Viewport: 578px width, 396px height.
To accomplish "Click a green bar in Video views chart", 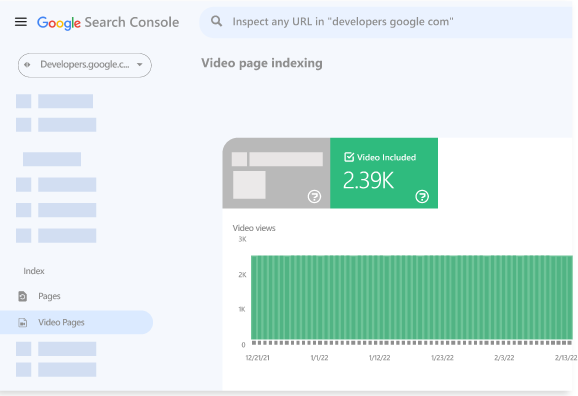I will 412,297.
